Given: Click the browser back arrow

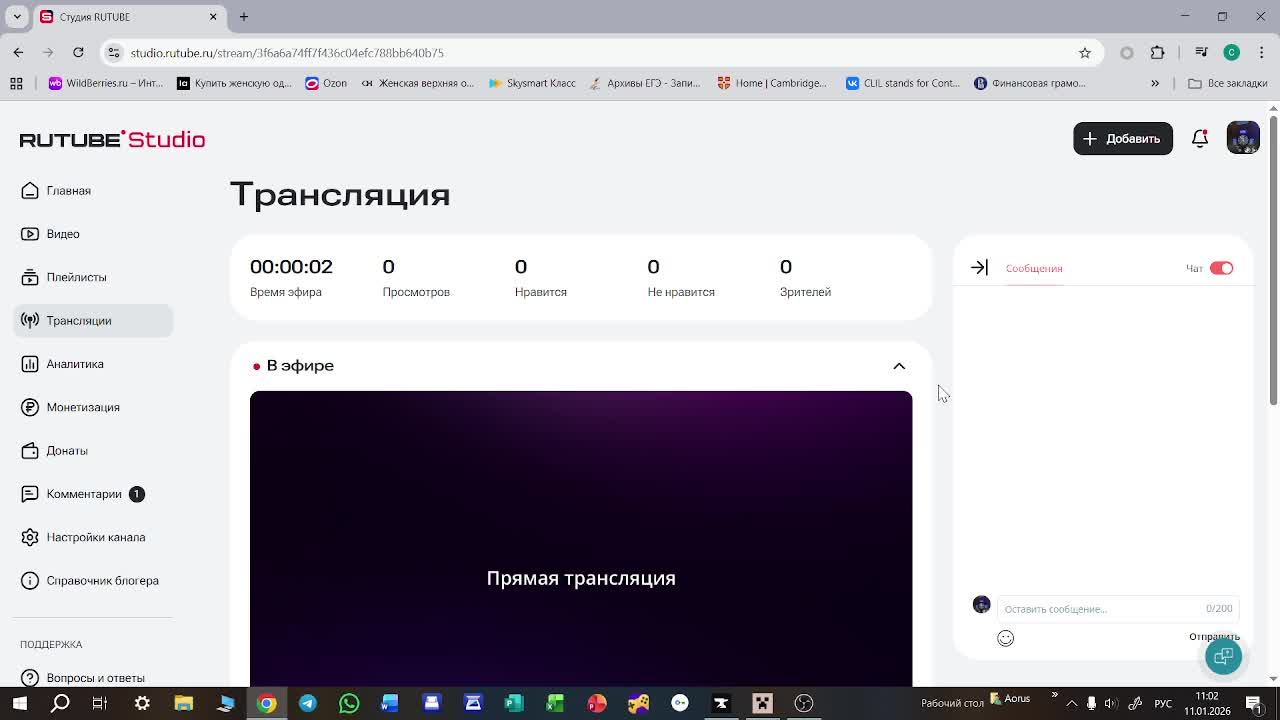Looking at the screenshot, I should click(x=18, y=52).
